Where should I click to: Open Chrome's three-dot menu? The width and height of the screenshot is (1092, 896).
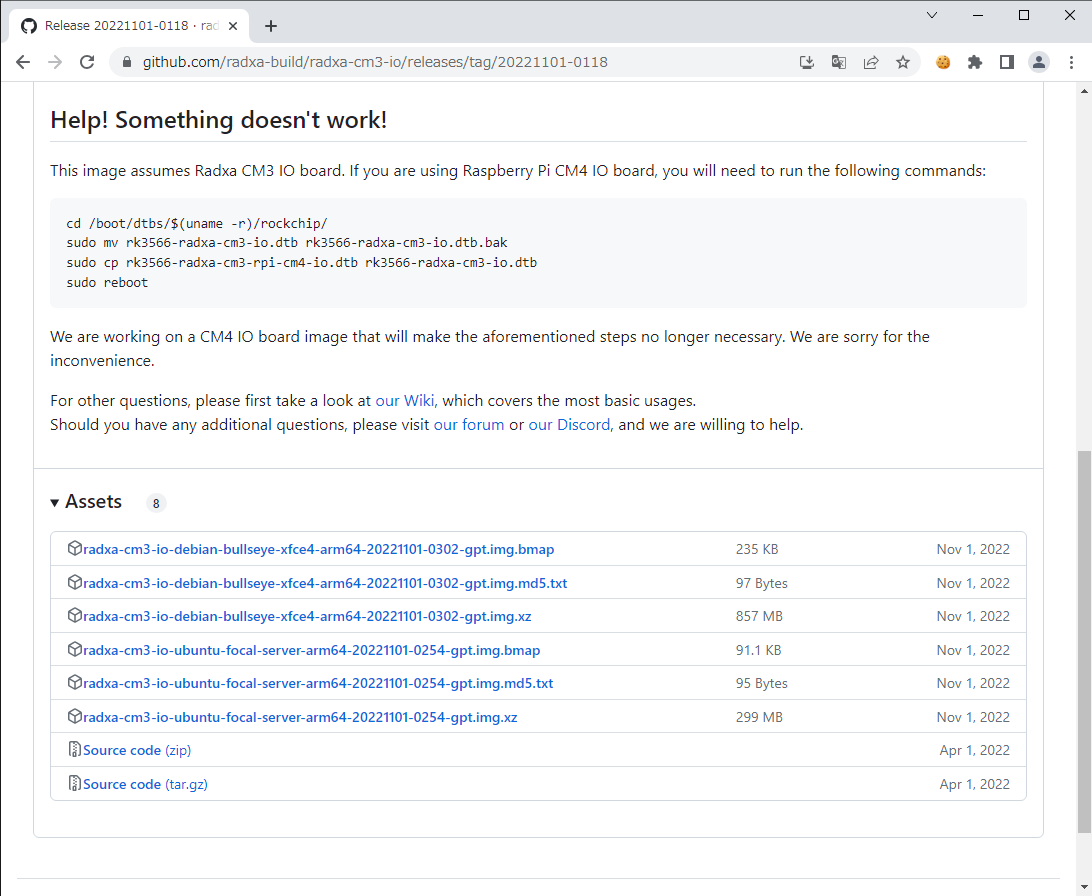(1071, 63)
